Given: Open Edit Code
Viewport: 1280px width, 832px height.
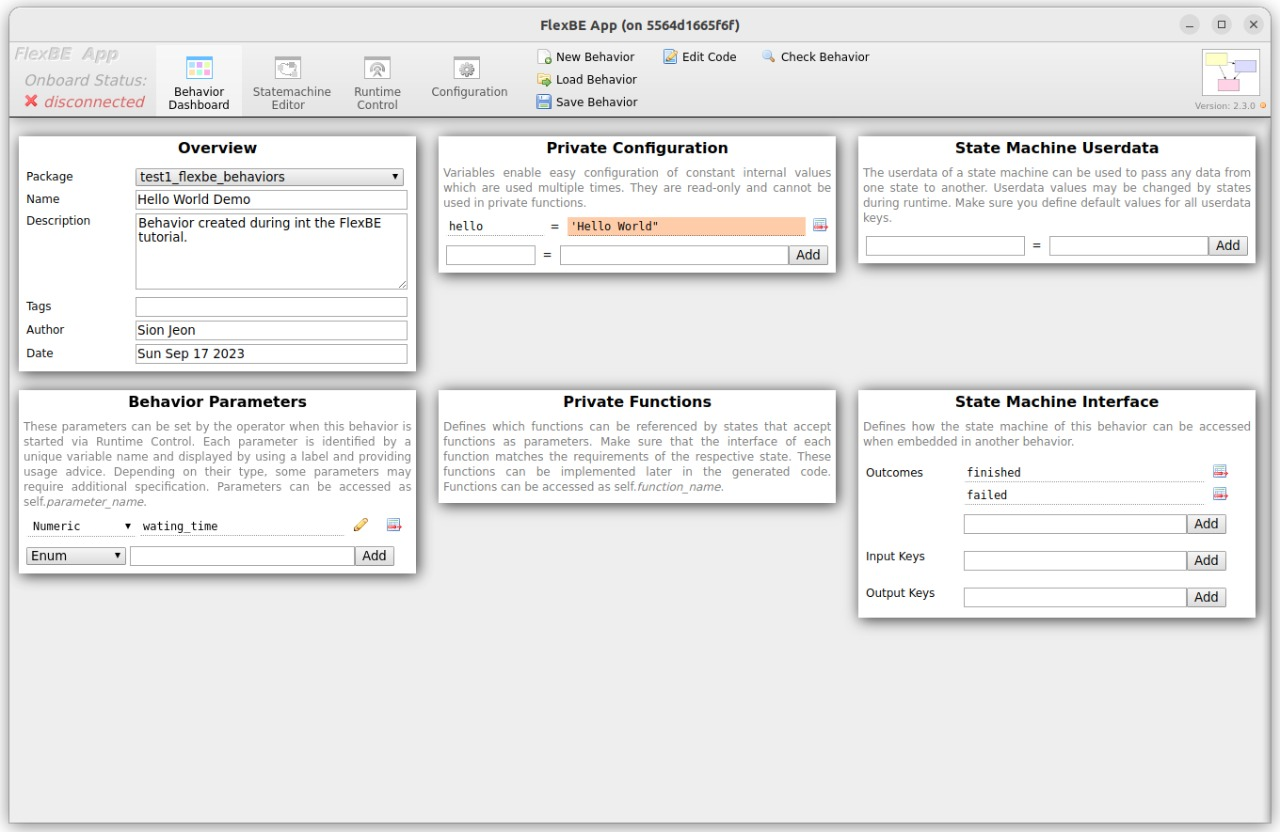Looking at the screenshot, I should [700, 57].
